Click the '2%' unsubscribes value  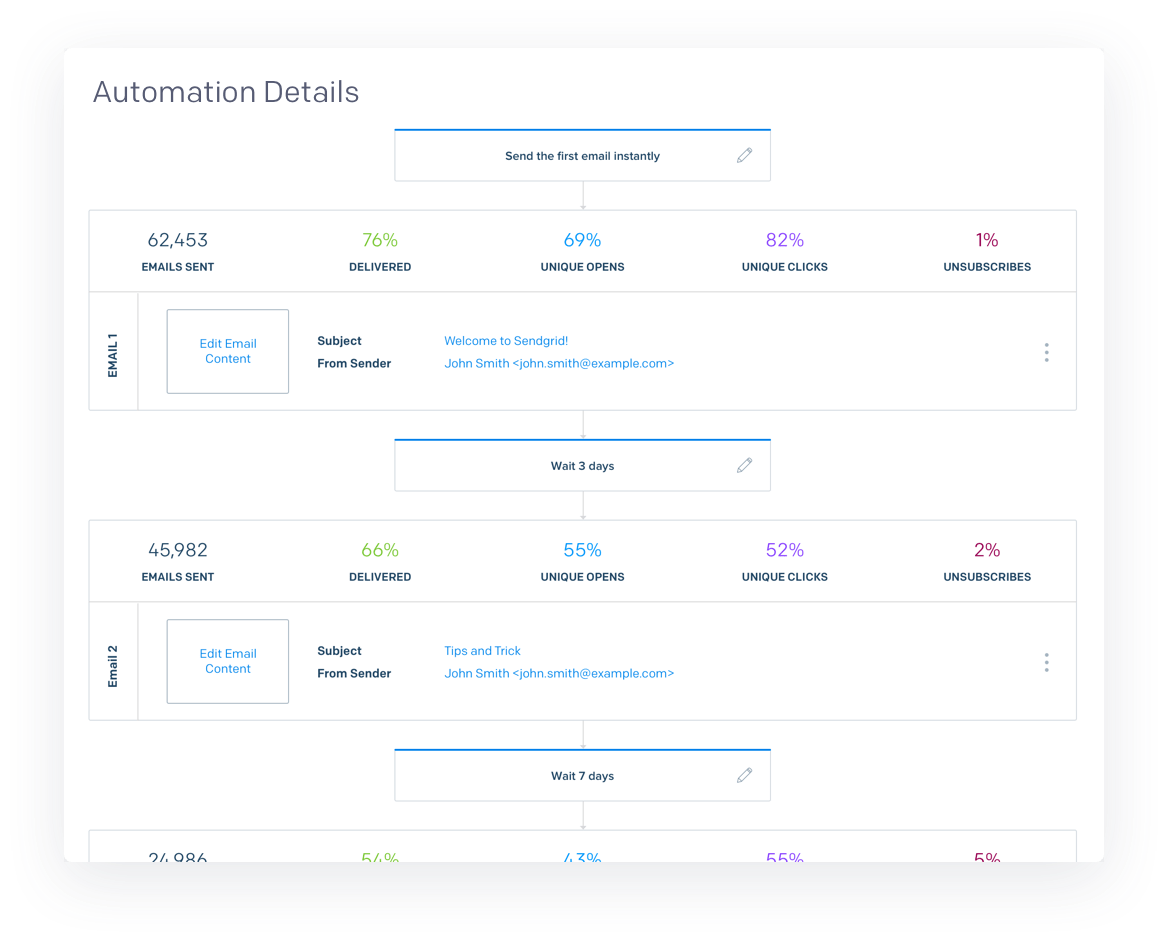(987, 550)
